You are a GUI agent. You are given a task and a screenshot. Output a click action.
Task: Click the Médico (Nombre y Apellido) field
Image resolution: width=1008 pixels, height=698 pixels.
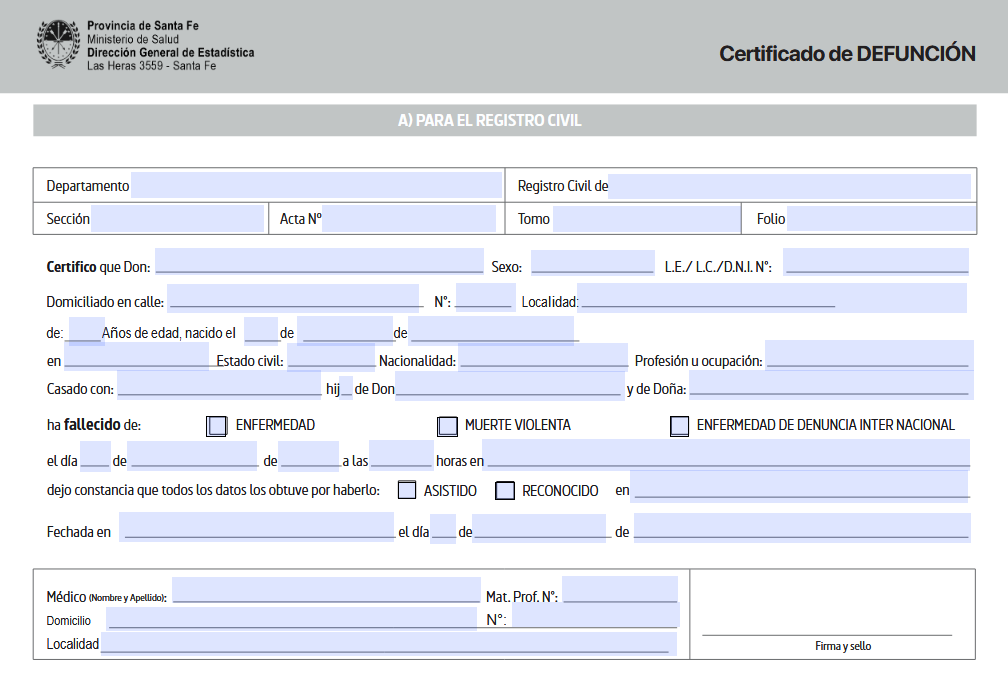tap(327, 590)
